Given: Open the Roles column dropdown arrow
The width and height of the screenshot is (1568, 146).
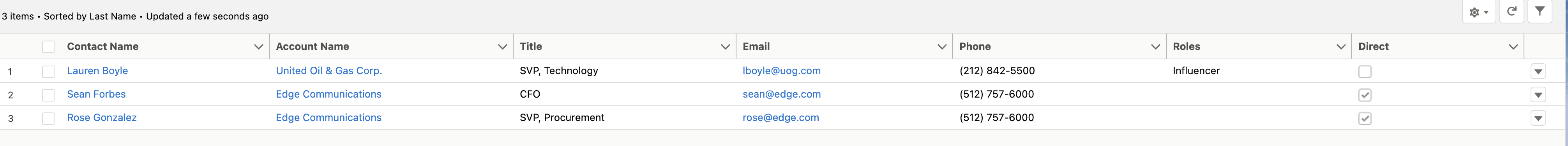Looking at the screenshot, I should click(1340, 47).
